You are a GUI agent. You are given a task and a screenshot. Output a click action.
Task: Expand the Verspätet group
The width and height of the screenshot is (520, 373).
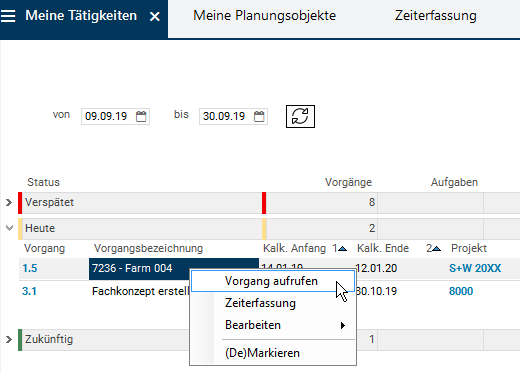pyautogui.click(x=9, y=202)
